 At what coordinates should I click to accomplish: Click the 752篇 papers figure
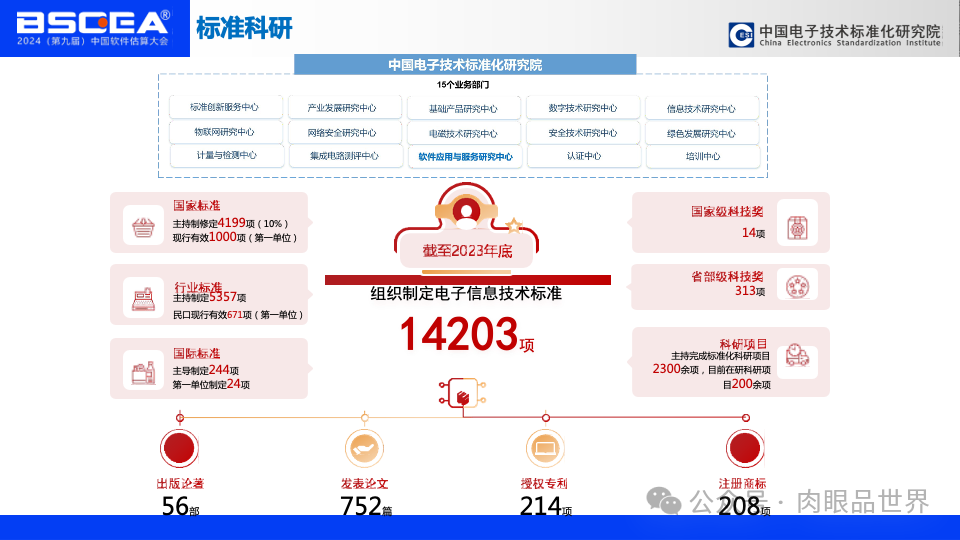[366, 506]
